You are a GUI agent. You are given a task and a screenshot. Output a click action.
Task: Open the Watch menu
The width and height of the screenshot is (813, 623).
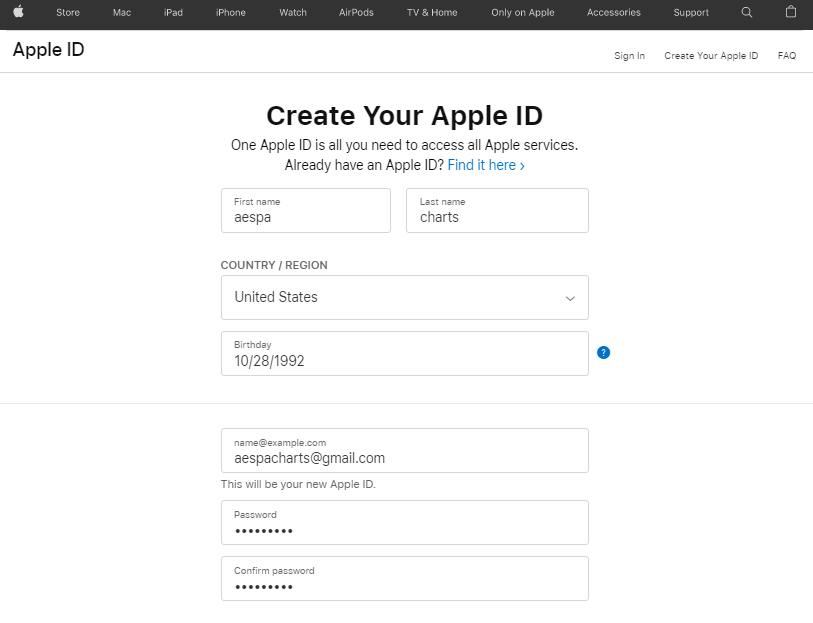pyautogui.click(x=293, y=12)
